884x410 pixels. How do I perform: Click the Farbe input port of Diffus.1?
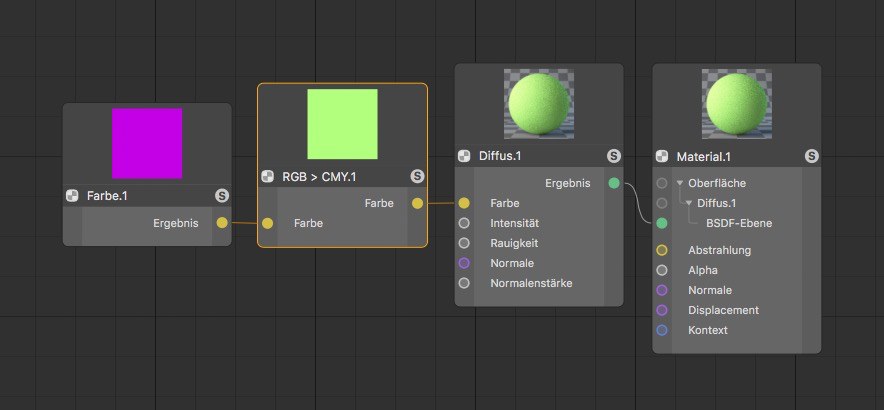(464, 203)
